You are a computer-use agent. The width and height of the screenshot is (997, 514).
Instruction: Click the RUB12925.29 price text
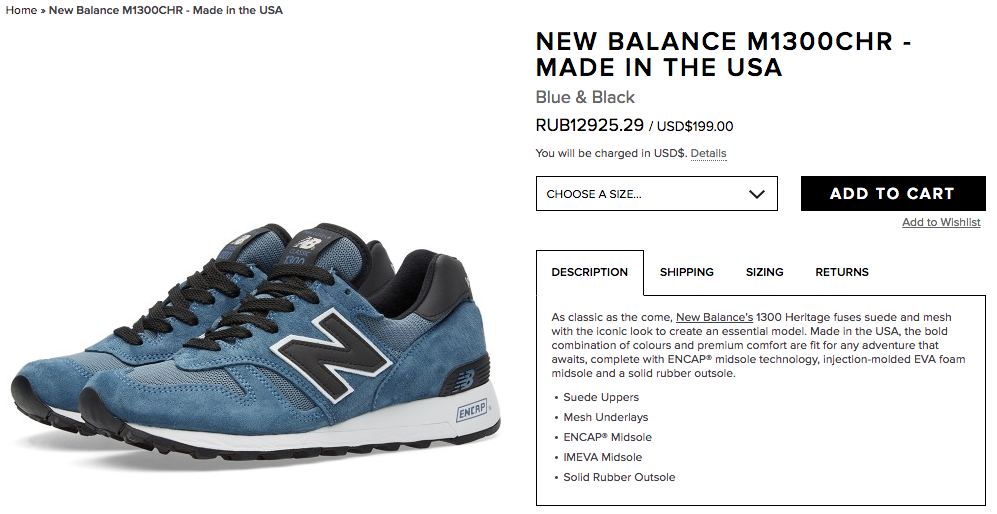(589, 125)
